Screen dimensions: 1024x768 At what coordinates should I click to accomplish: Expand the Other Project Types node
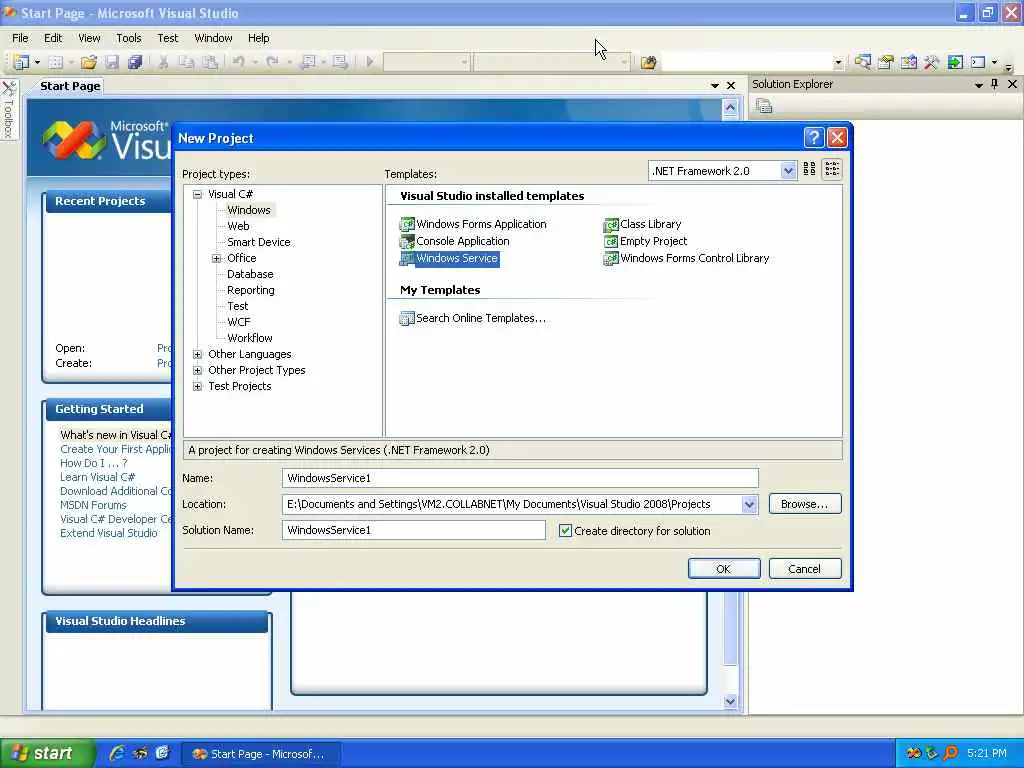[197, 370]
